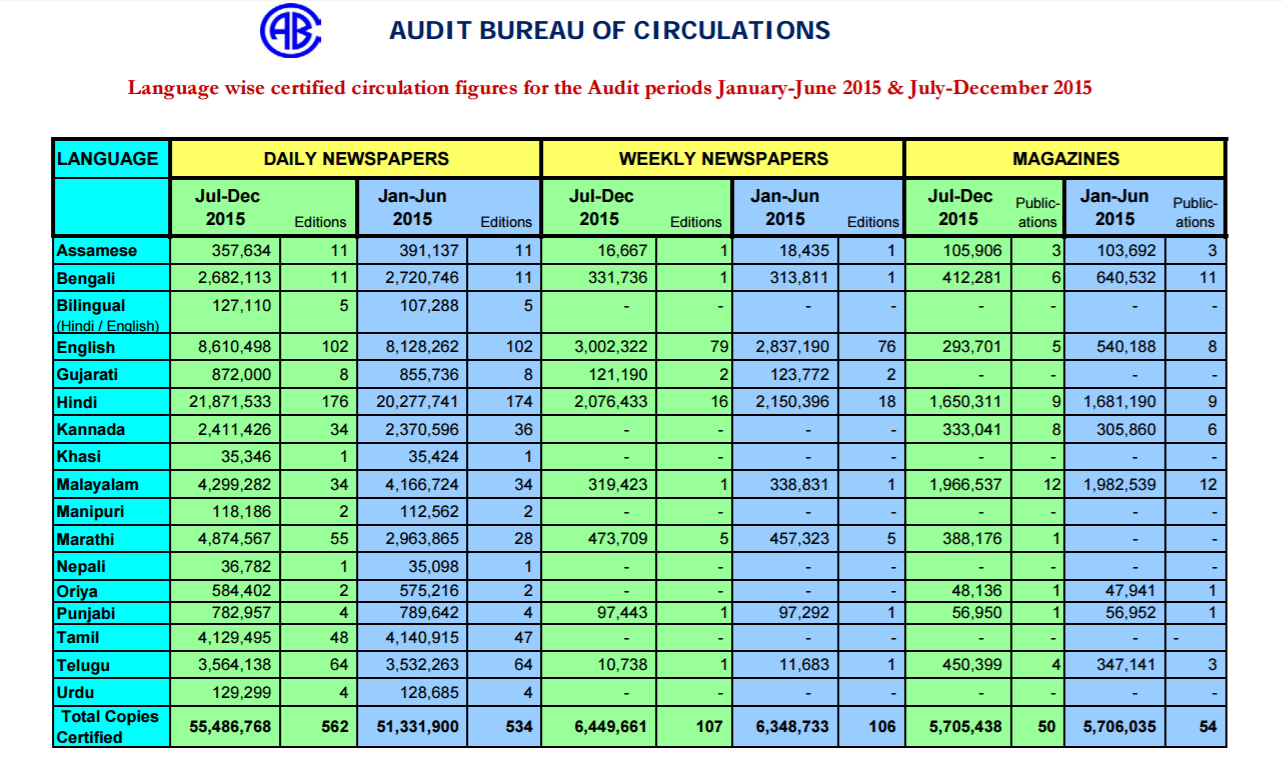Click Telugu daily value 3,564,138
The width and height of the screenshot is (1283, 763).
[234, 665]
